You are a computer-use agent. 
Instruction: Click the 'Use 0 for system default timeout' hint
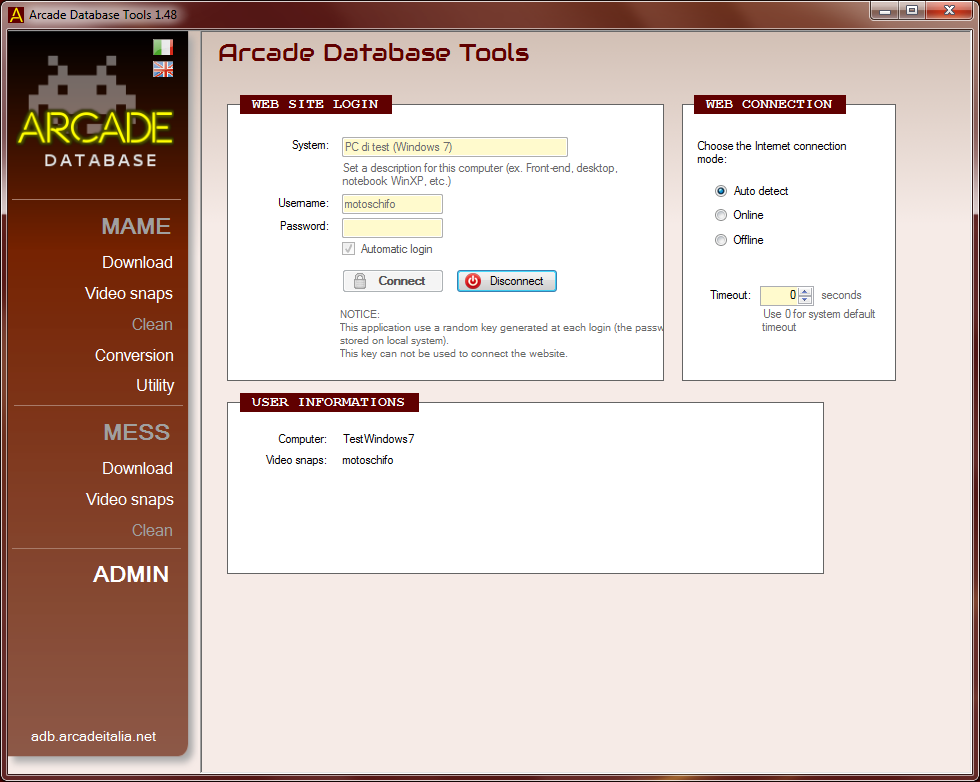[x=818, y=321]
